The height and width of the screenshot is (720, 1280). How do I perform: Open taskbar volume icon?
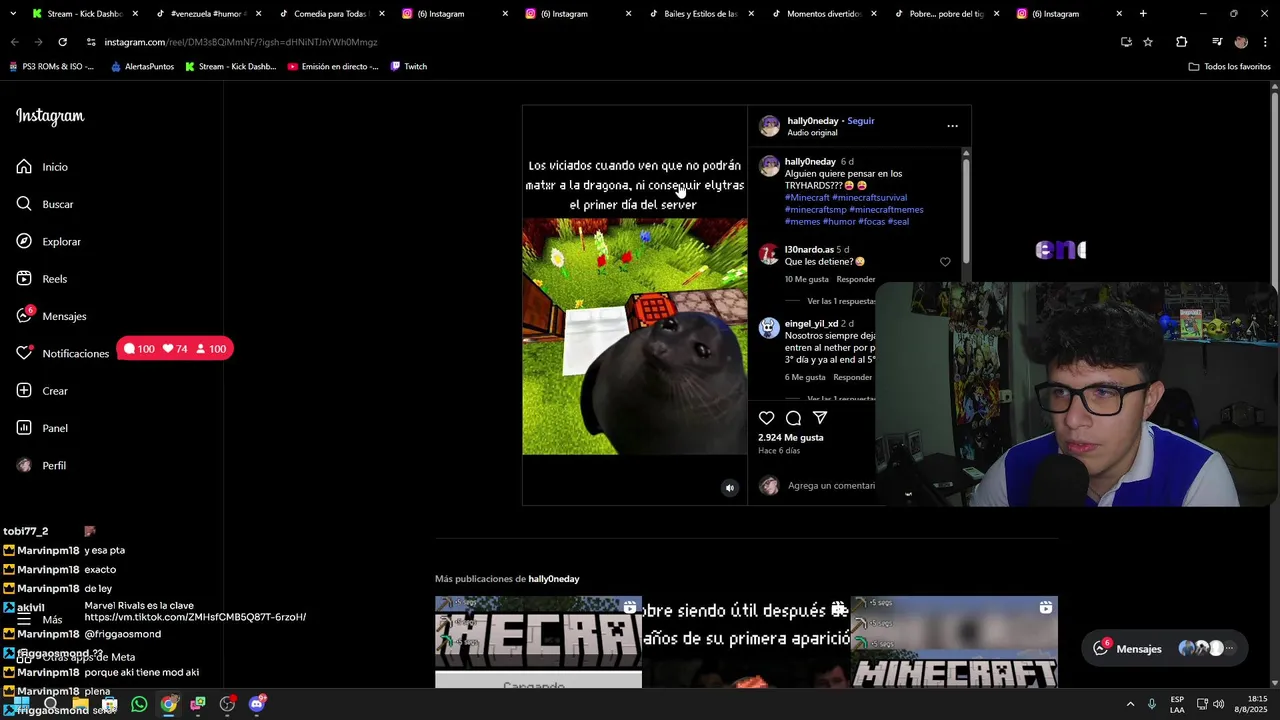tap(1218, 704)
